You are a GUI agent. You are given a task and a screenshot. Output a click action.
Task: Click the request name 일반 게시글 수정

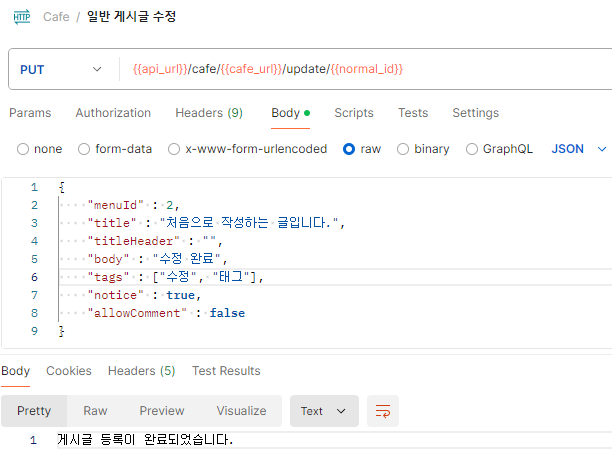click(132, 17)
